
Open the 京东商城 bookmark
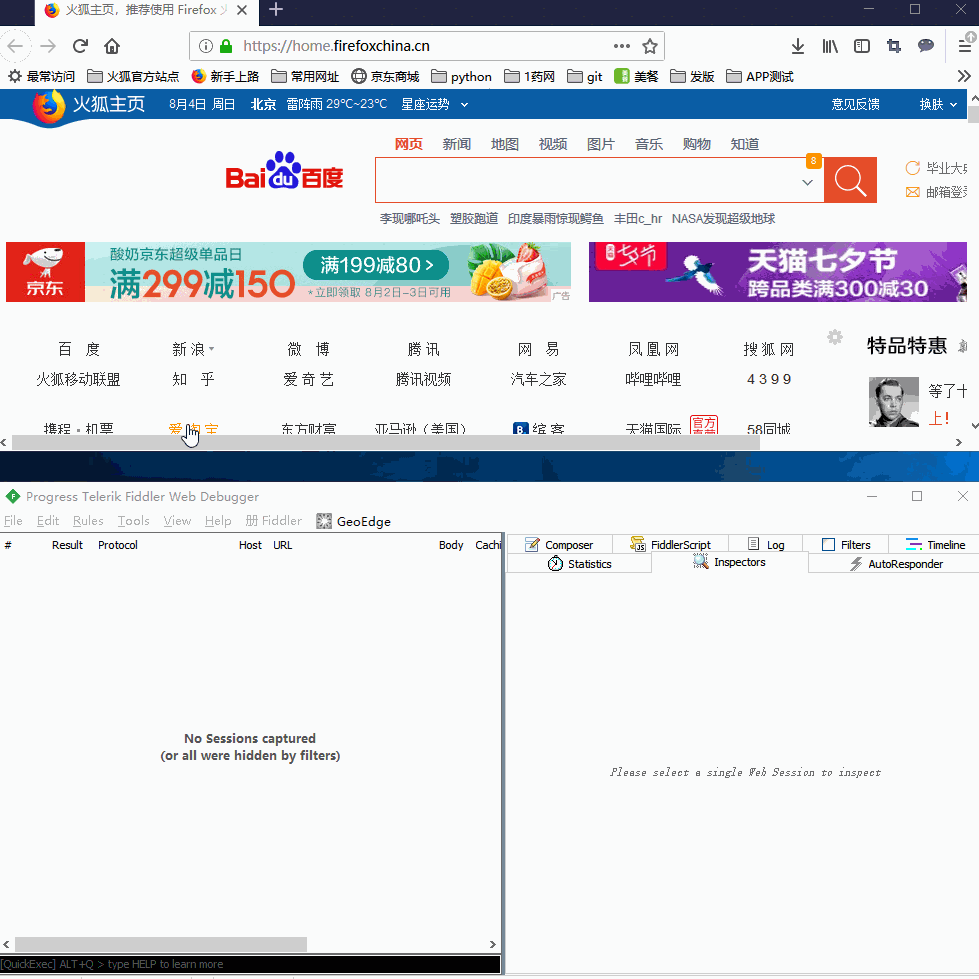(385, 76)
